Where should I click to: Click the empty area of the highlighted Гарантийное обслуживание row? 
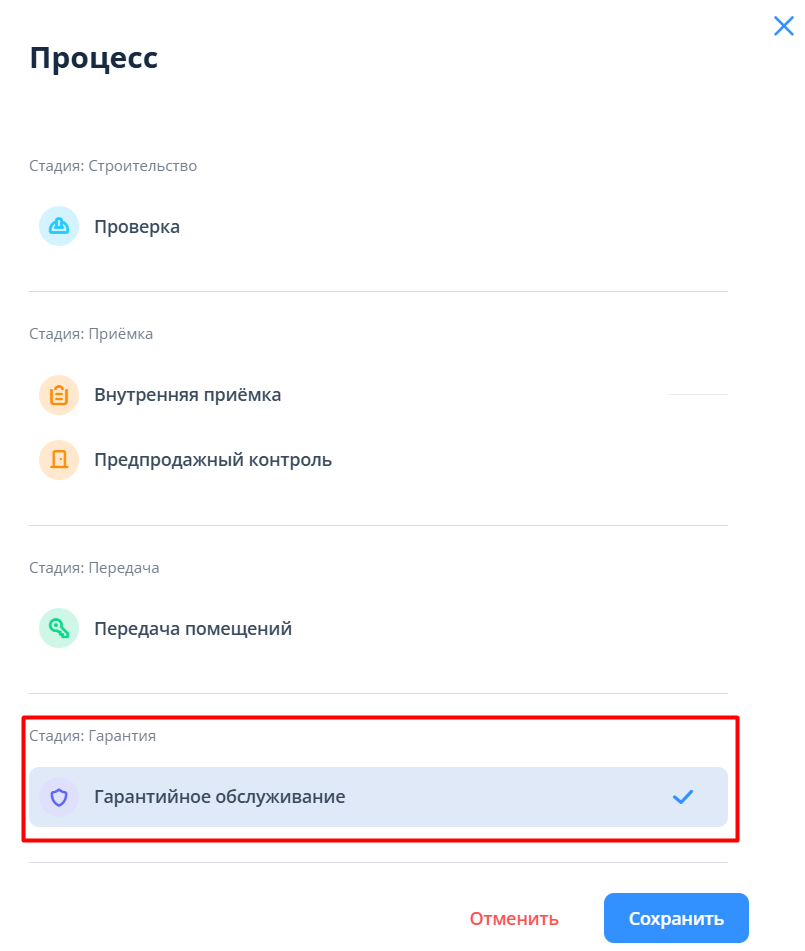coord(500,797)
